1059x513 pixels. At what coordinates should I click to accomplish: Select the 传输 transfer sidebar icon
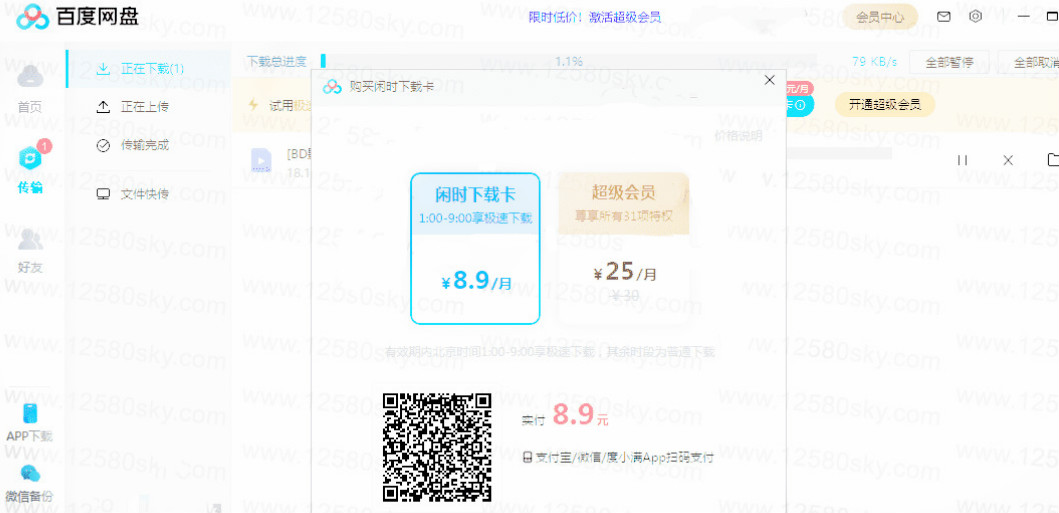30,159
